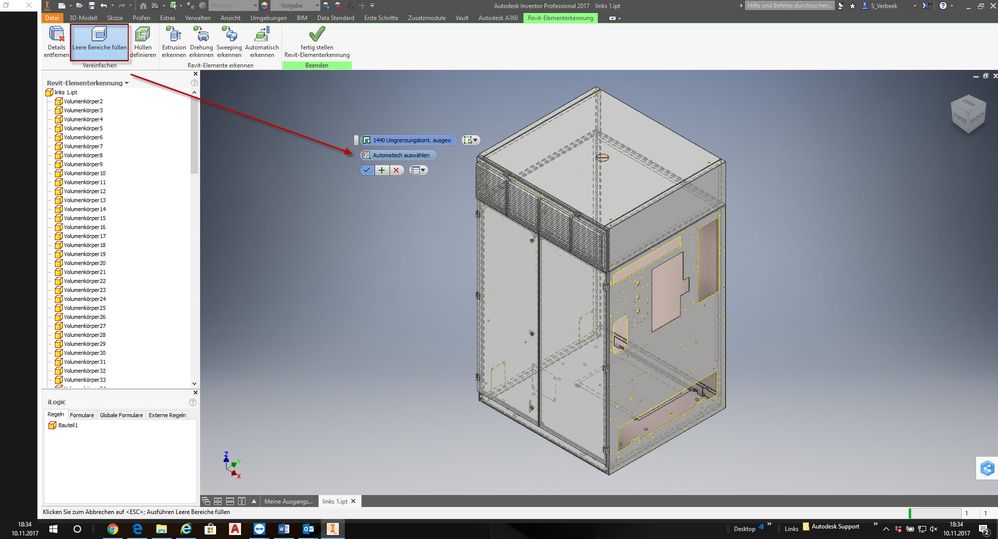Toggle Automatisch auswählen option
The width and height of the screenshot is (998, 539).
point(398,155)
